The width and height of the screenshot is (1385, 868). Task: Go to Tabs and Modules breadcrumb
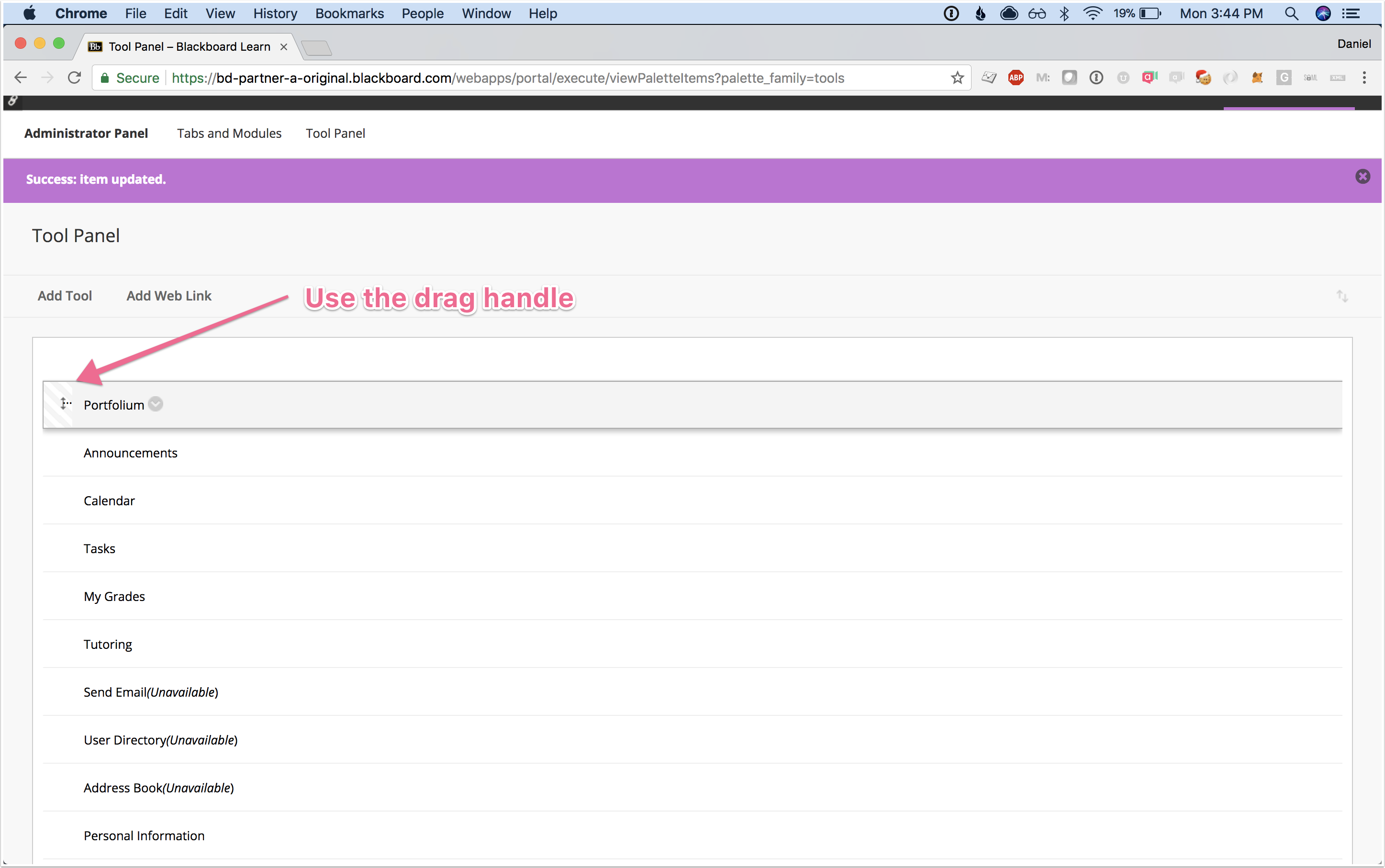(229, 133)
